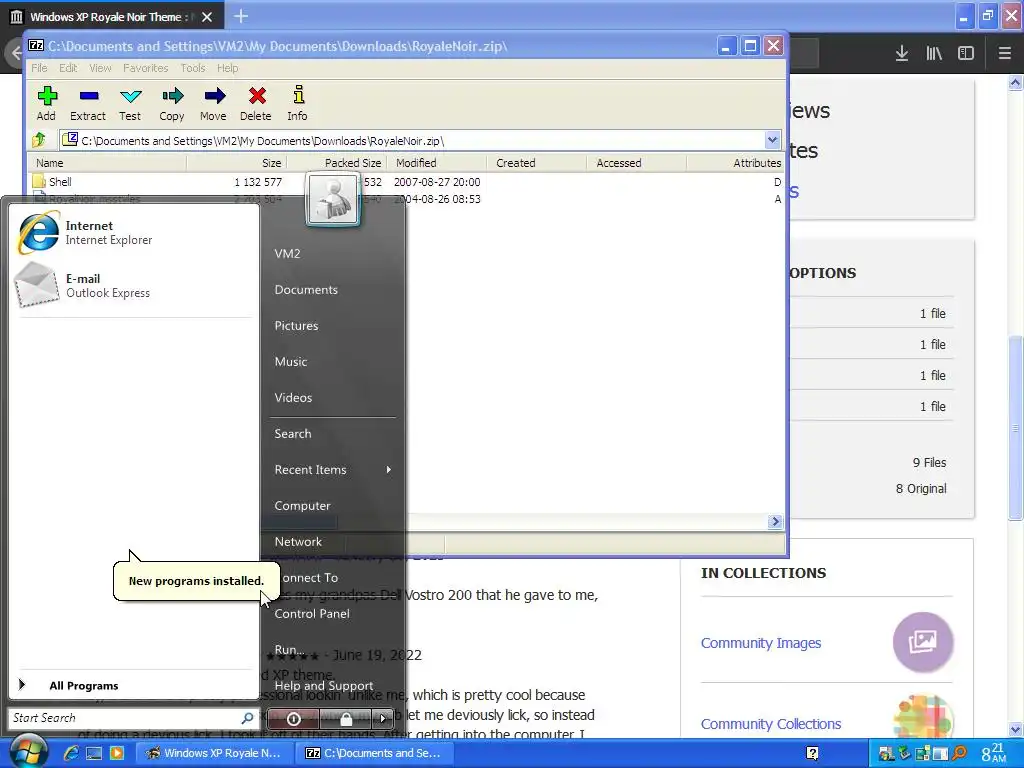1024x768 pixels.
Task: Click the Test archive icon
Action: click(x=130, y=103)
